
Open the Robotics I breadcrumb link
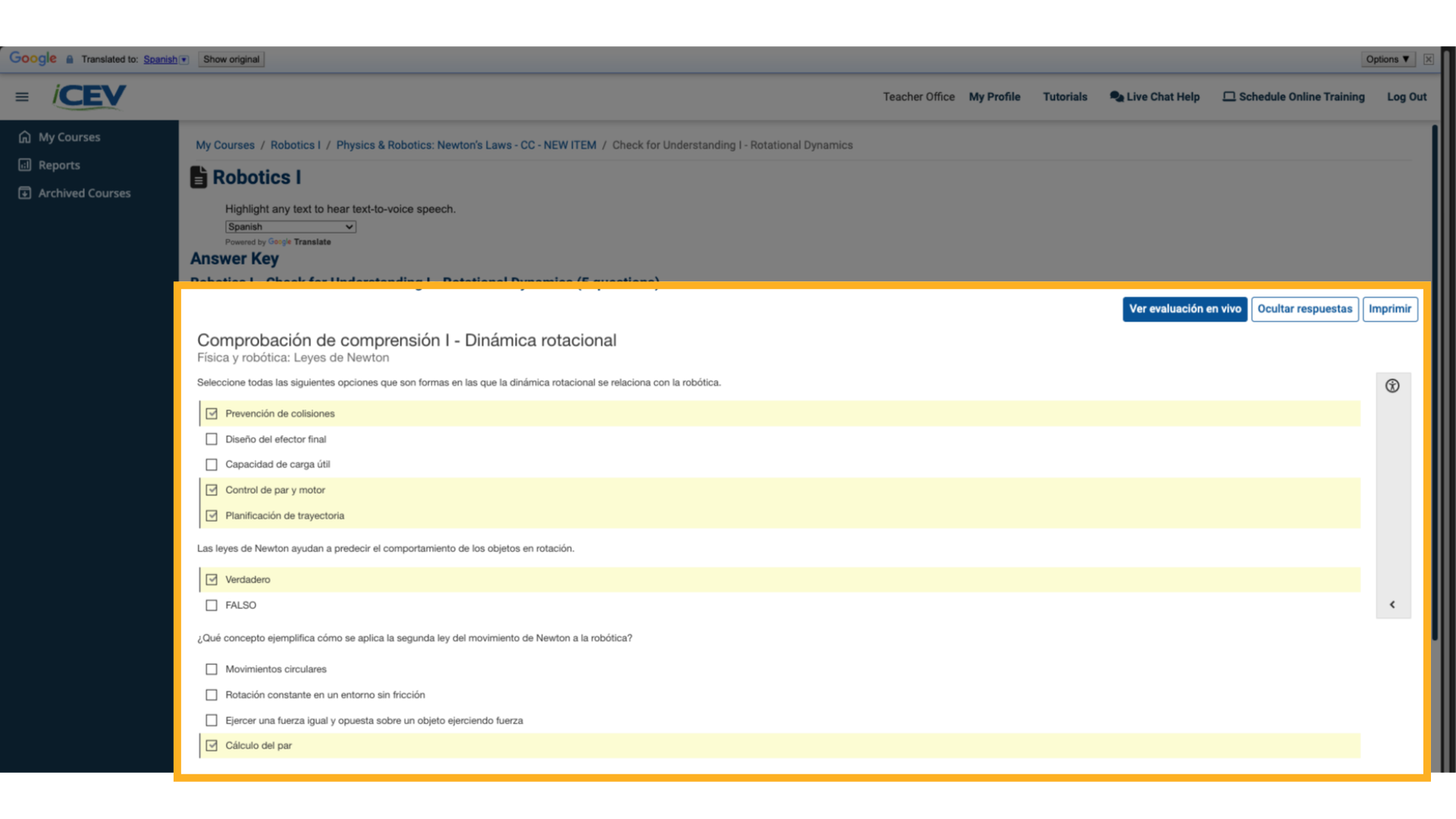coord(296,146)
